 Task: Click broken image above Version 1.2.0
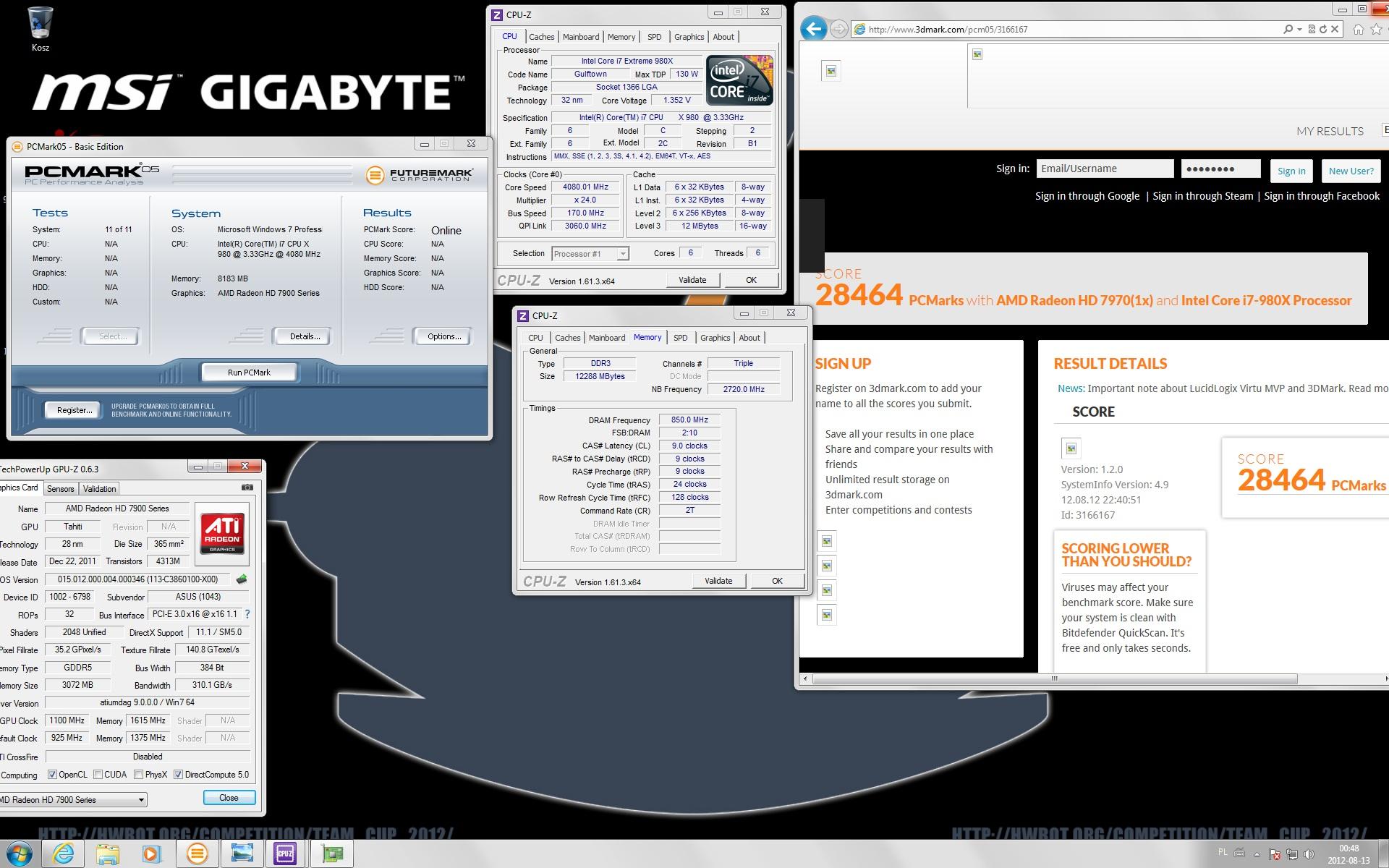click(x=1071, y=448)
